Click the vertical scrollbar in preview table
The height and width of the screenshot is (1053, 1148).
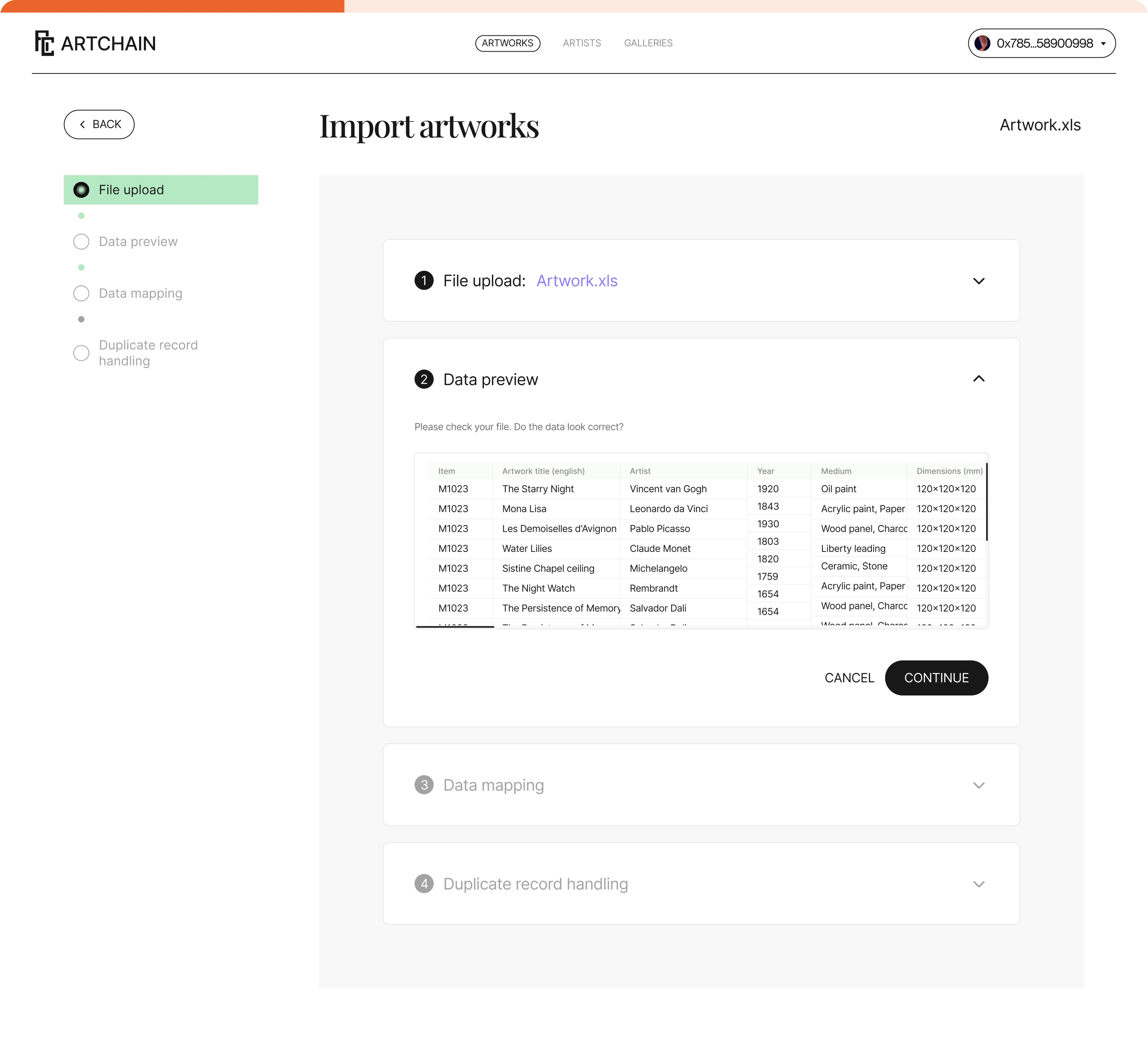click(987, 502)
